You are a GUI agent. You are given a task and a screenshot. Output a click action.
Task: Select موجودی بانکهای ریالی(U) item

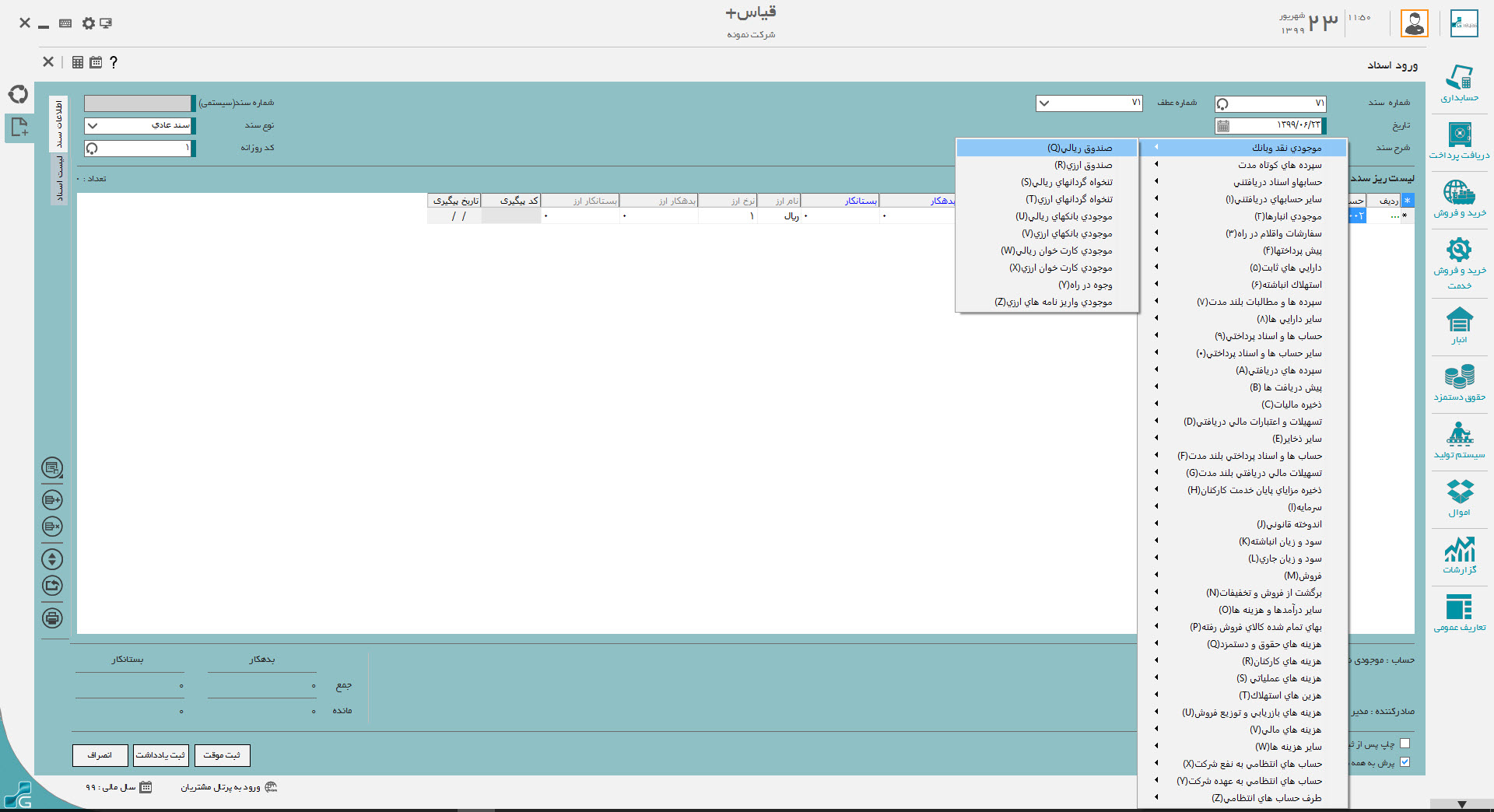[1047, 216]
